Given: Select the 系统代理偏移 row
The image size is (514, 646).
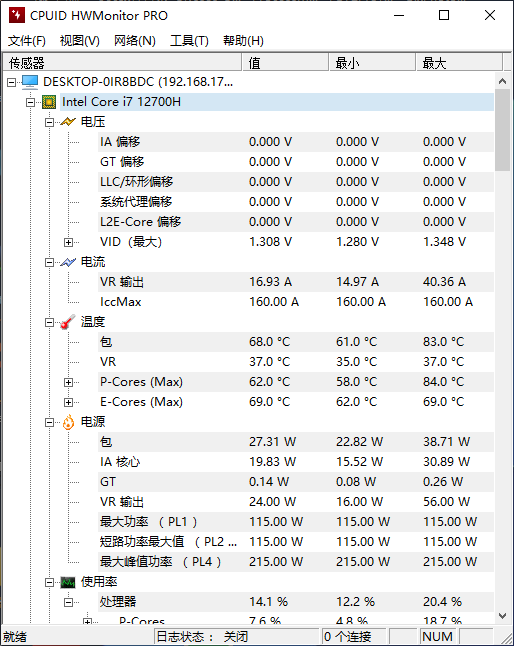Looking at the screenshot, I should 296,202.
